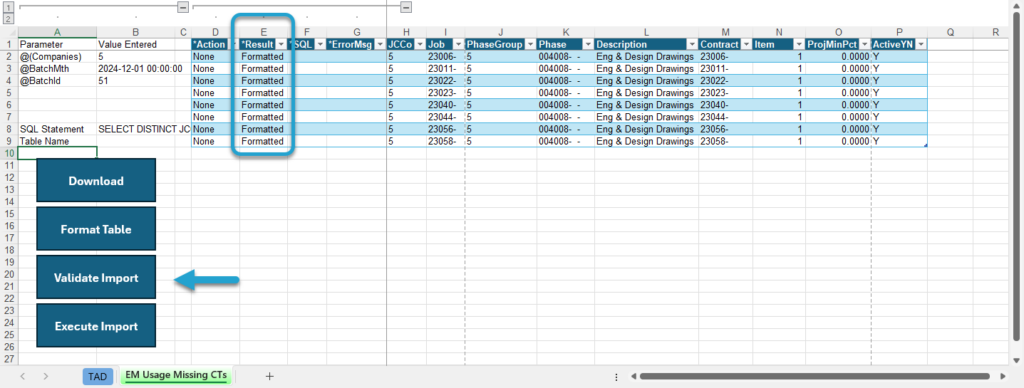Click the *Action header cell
Screen dimensions: 1024x388
coord(215,44)
